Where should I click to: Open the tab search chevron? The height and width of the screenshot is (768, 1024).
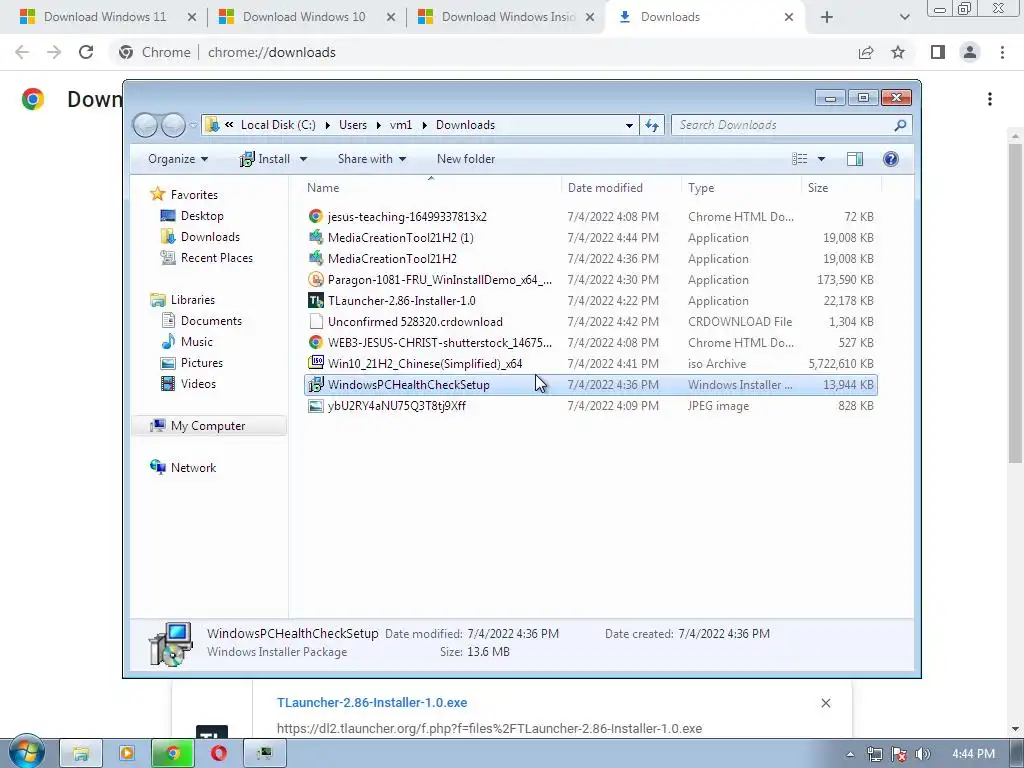[904, 18]
